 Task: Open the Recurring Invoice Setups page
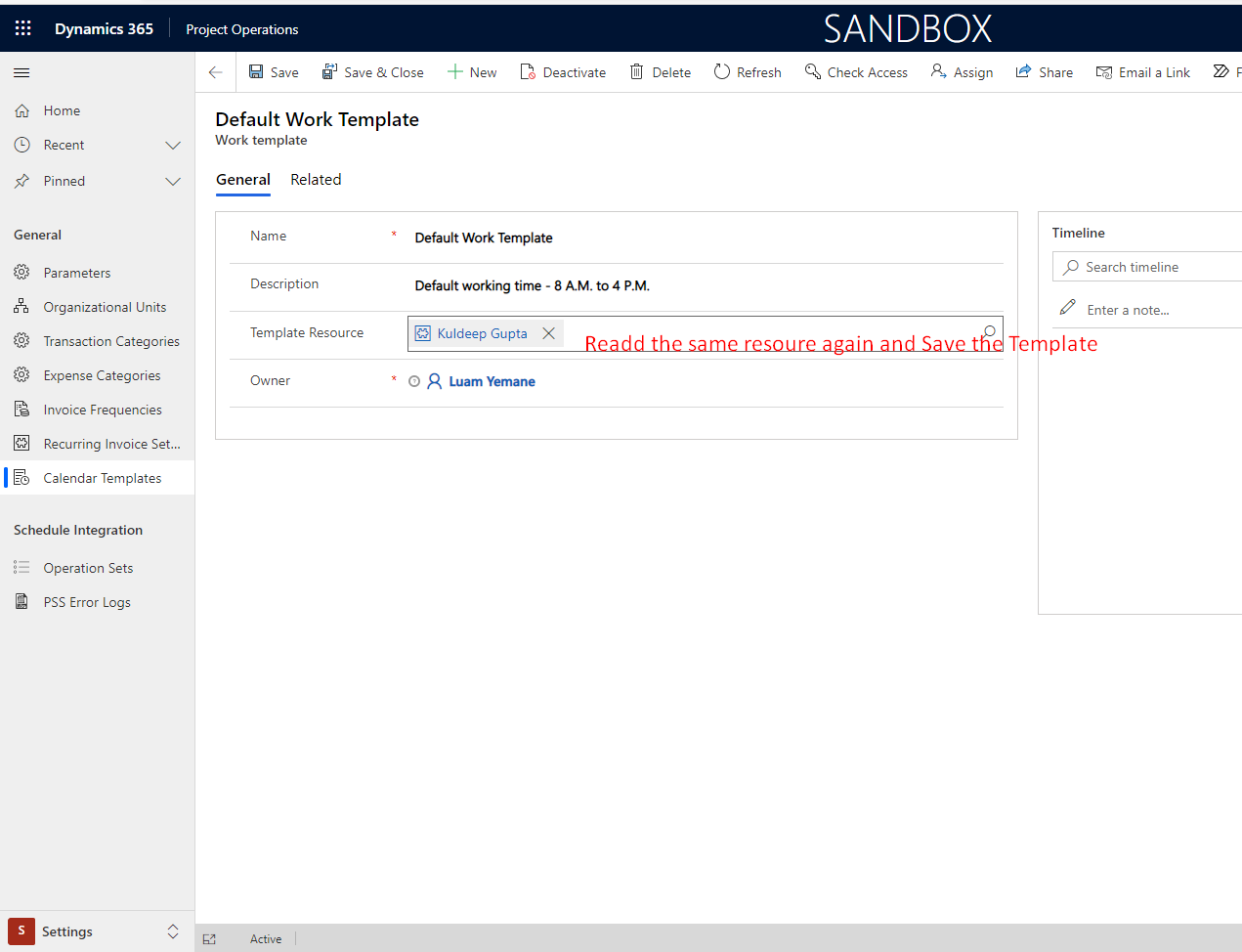click(109, 443)
